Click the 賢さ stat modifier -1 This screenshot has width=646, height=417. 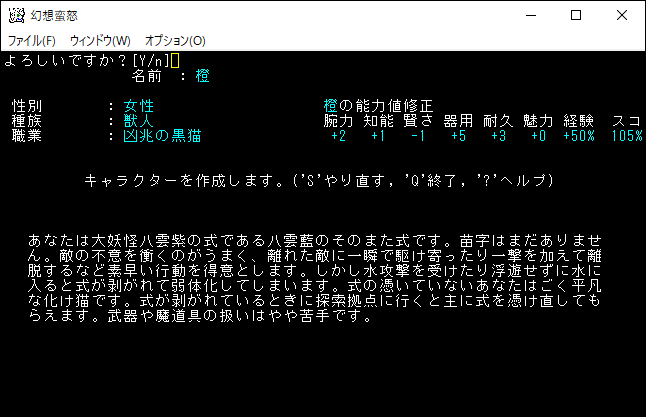click(x=418, y=136)
